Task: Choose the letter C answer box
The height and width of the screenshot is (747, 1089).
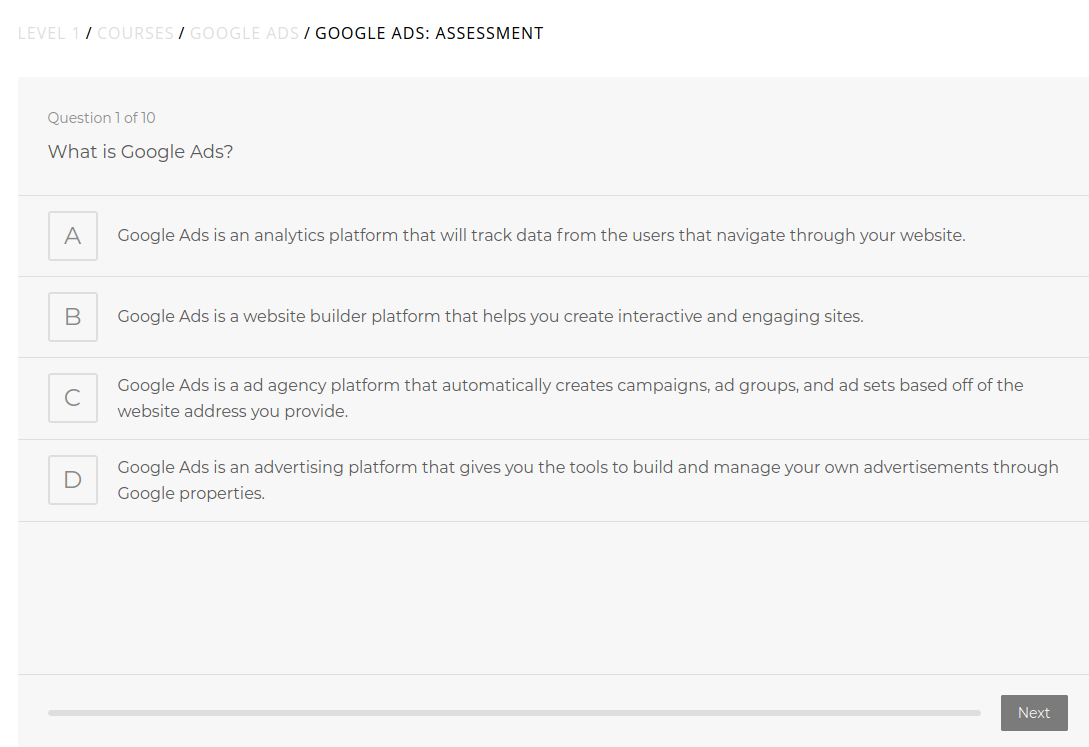Action: (x=73, y=398)
